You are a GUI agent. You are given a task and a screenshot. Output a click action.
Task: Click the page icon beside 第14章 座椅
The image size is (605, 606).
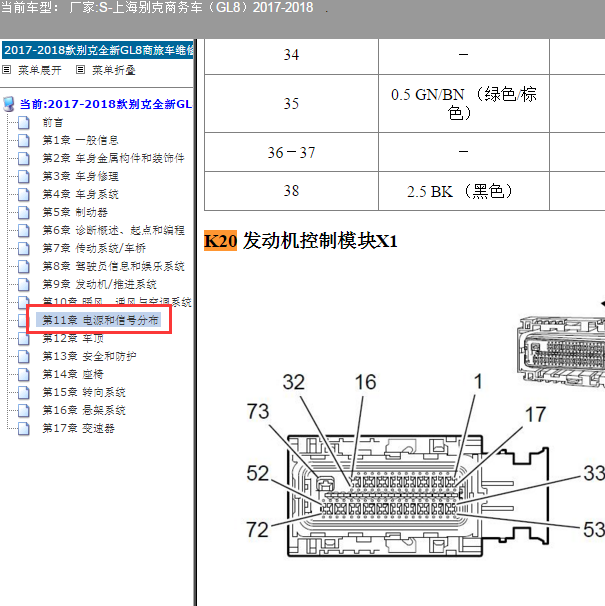click(24, 374)
